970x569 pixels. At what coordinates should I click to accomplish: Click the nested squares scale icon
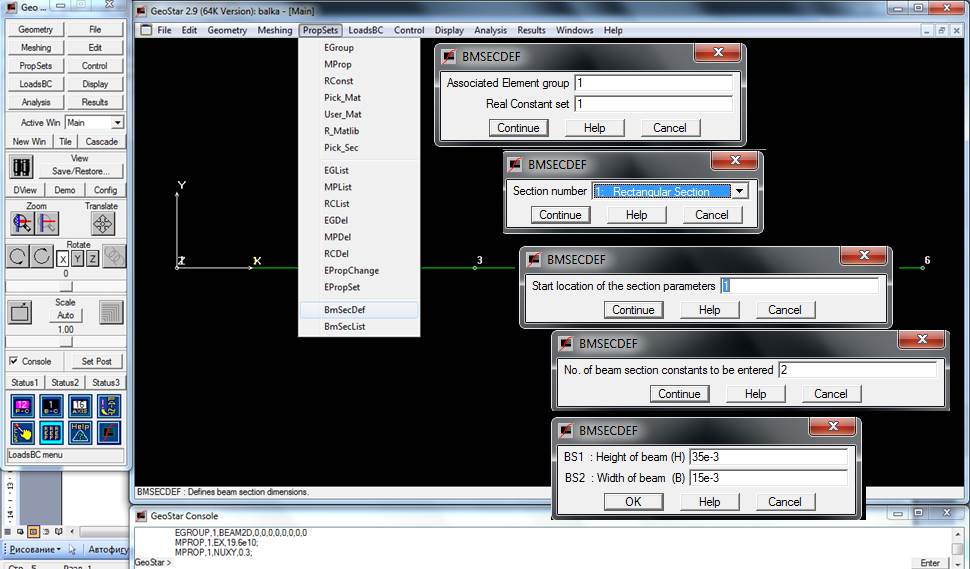[111, 312]
